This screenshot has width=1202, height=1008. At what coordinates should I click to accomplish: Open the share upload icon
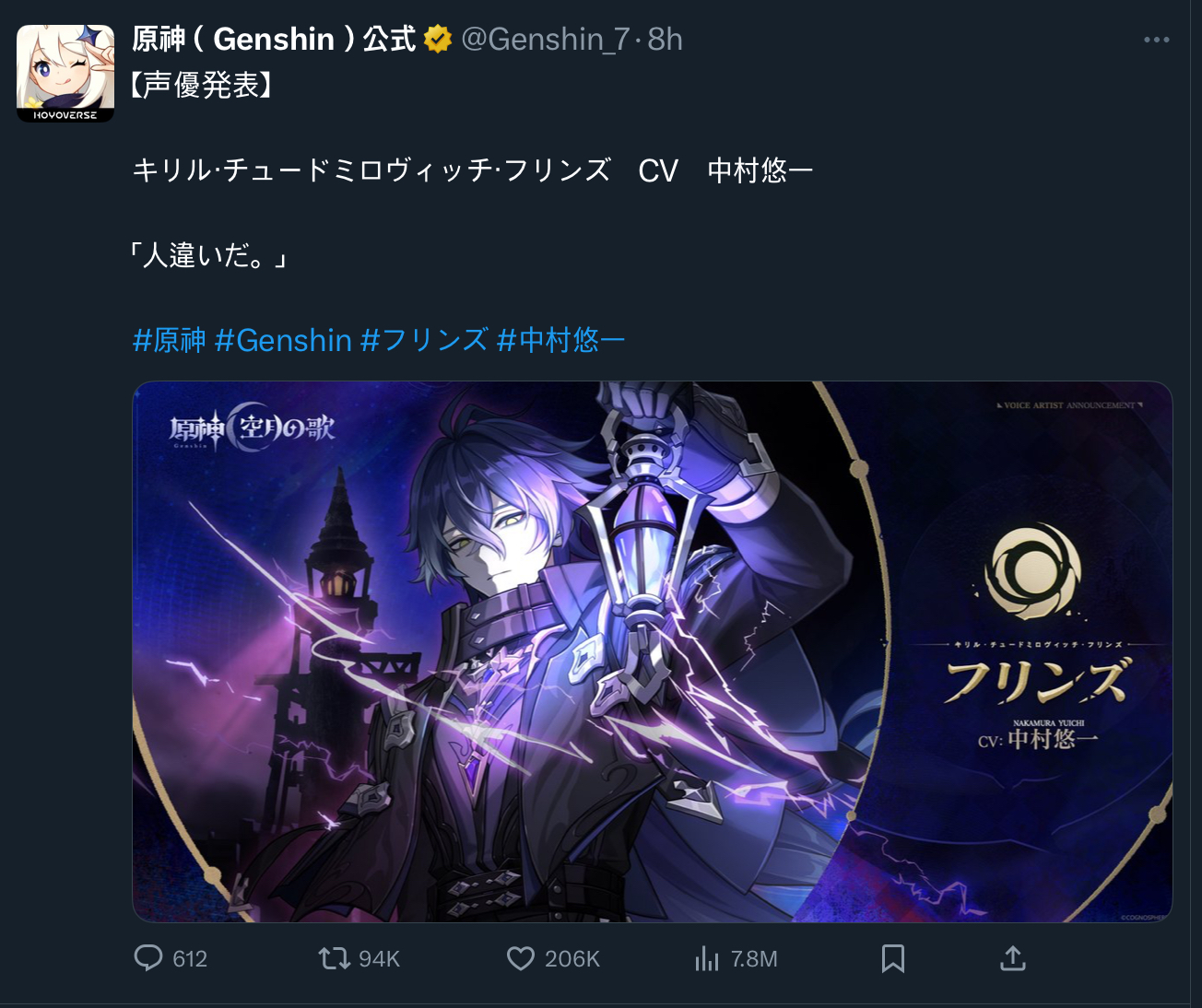pos(1012,958)
